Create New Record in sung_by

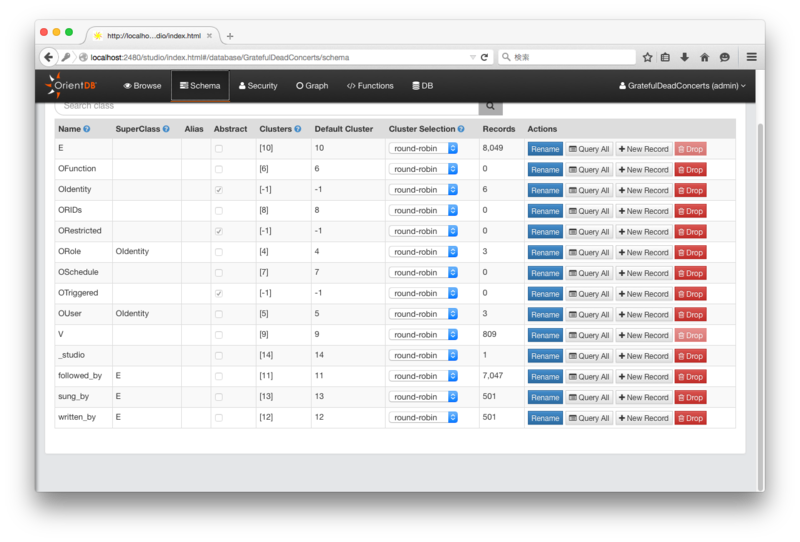tap(643, 398)
